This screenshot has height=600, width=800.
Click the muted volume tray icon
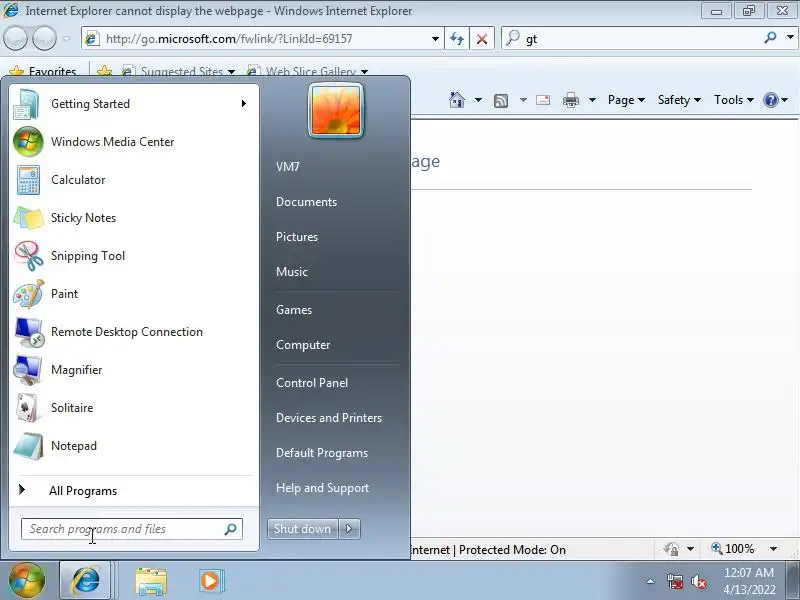point(698,582)
